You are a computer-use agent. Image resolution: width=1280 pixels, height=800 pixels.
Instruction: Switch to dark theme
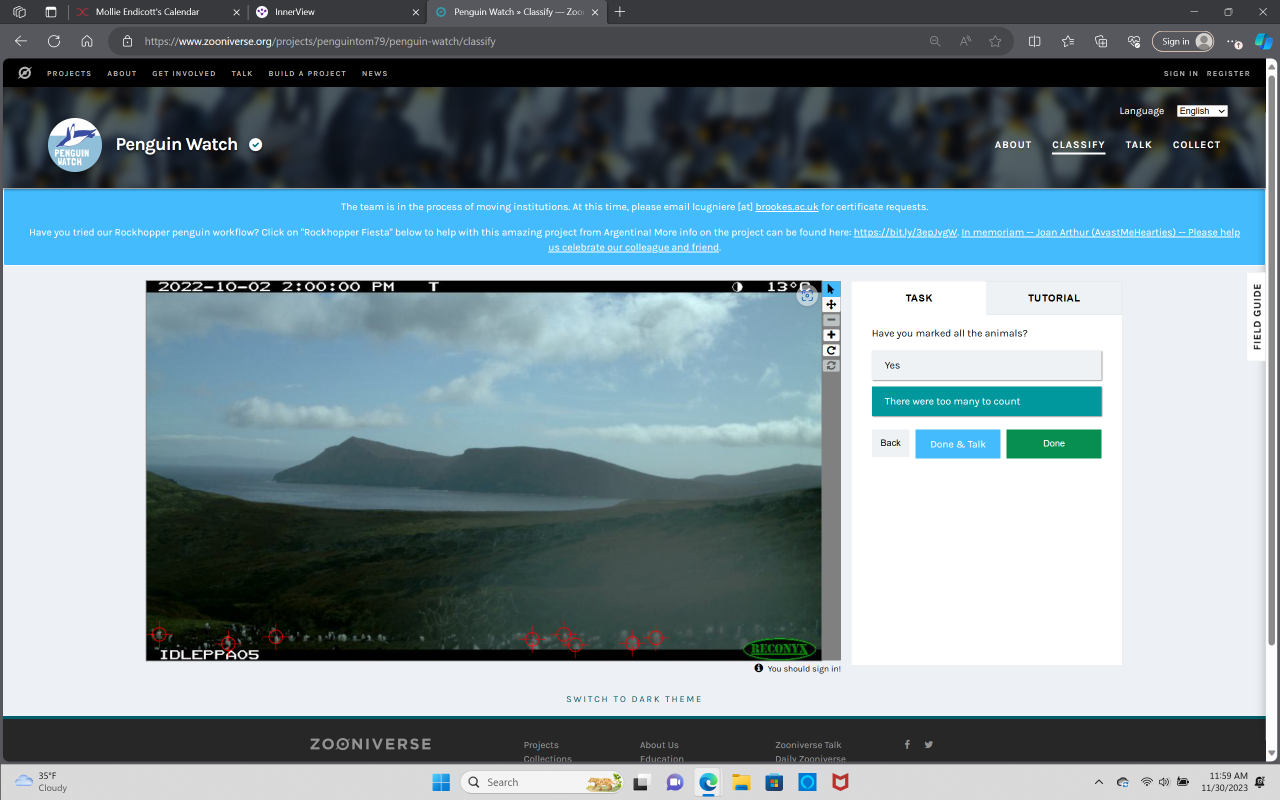pos(634,699)
